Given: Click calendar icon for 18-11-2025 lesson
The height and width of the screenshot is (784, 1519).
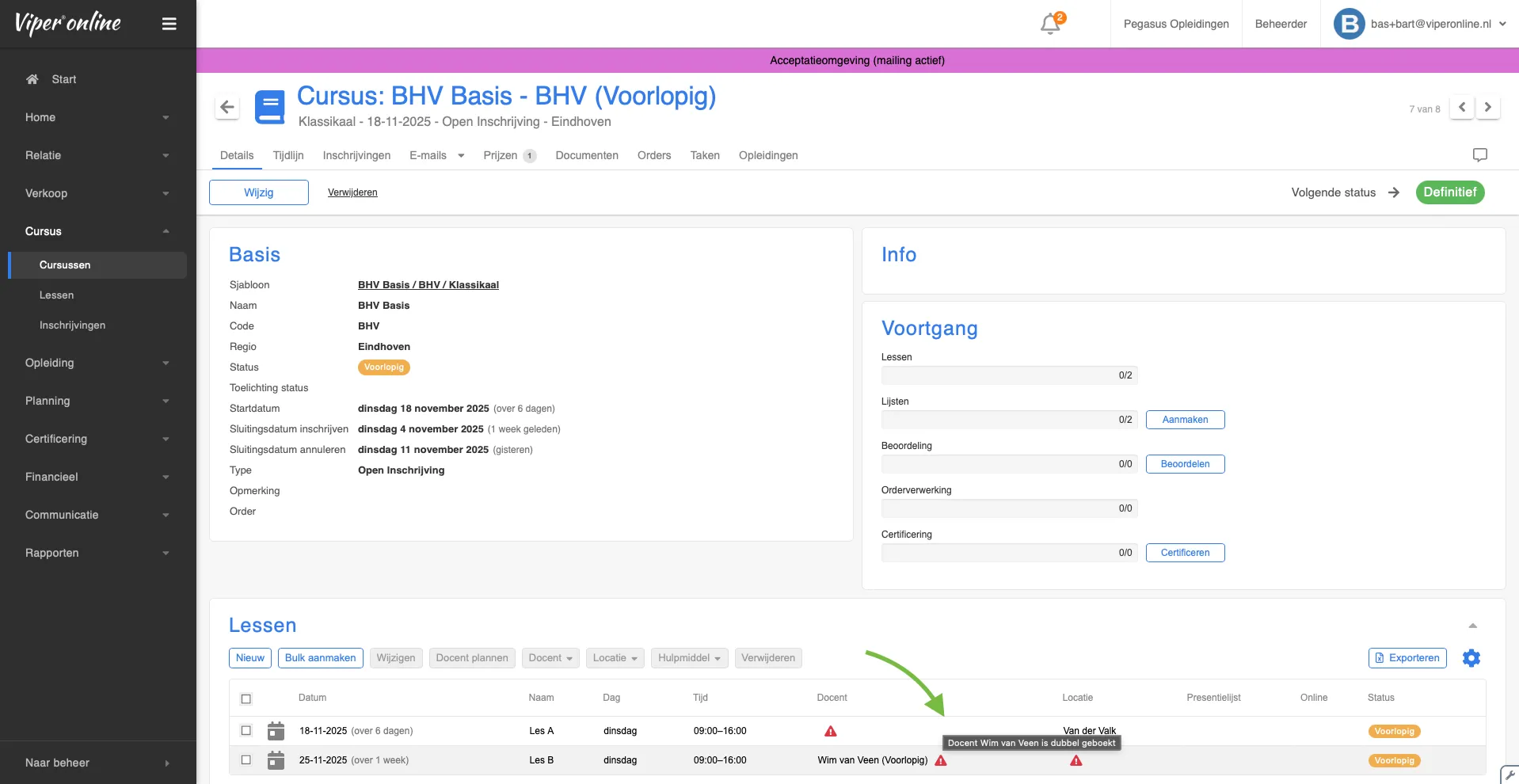Looking at the screenshot, I should click(276, 731).
